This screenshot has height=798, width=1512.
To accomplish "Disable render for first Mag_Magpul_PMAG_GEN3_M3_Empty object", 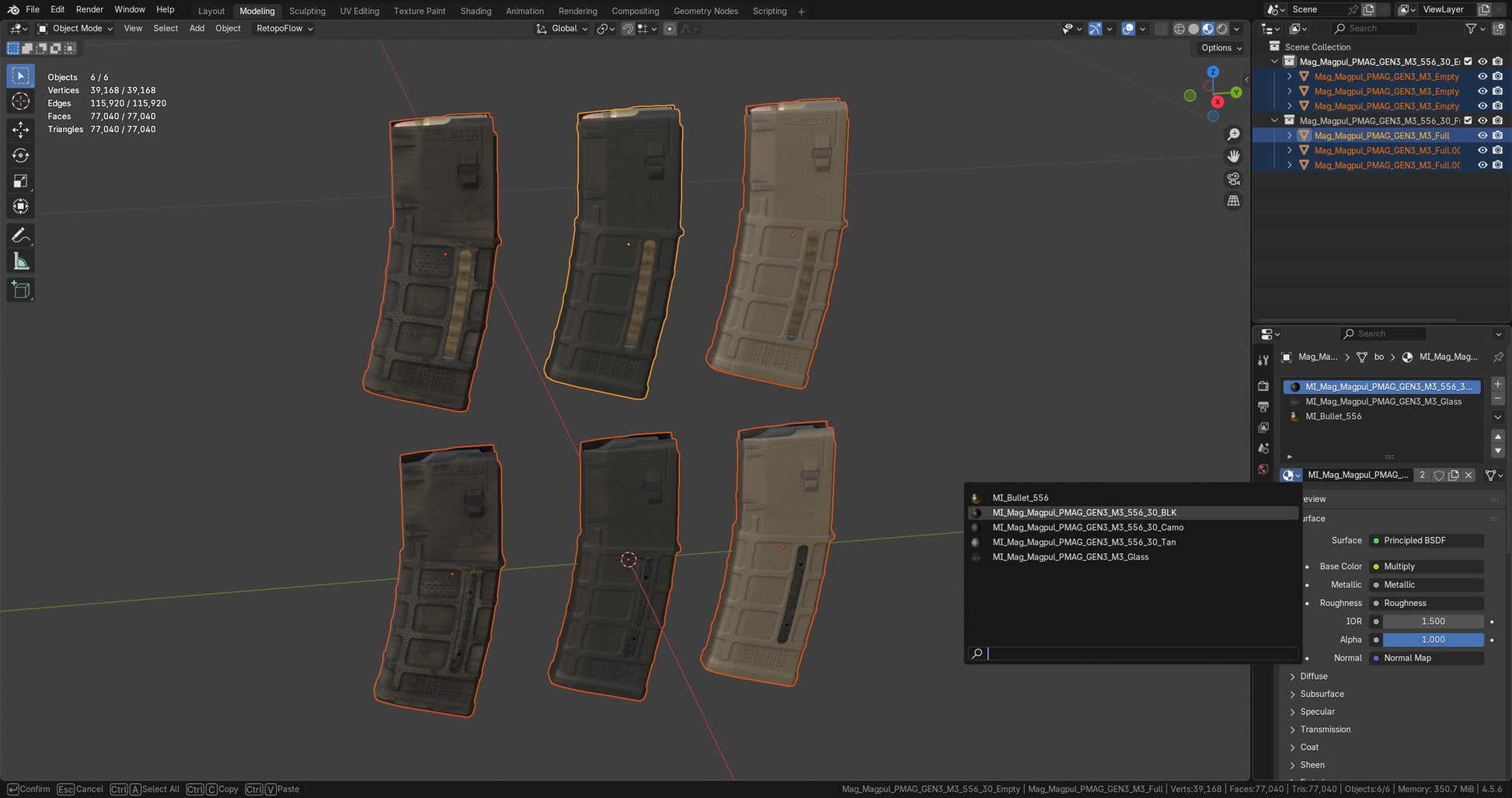I will (1497, 76).
